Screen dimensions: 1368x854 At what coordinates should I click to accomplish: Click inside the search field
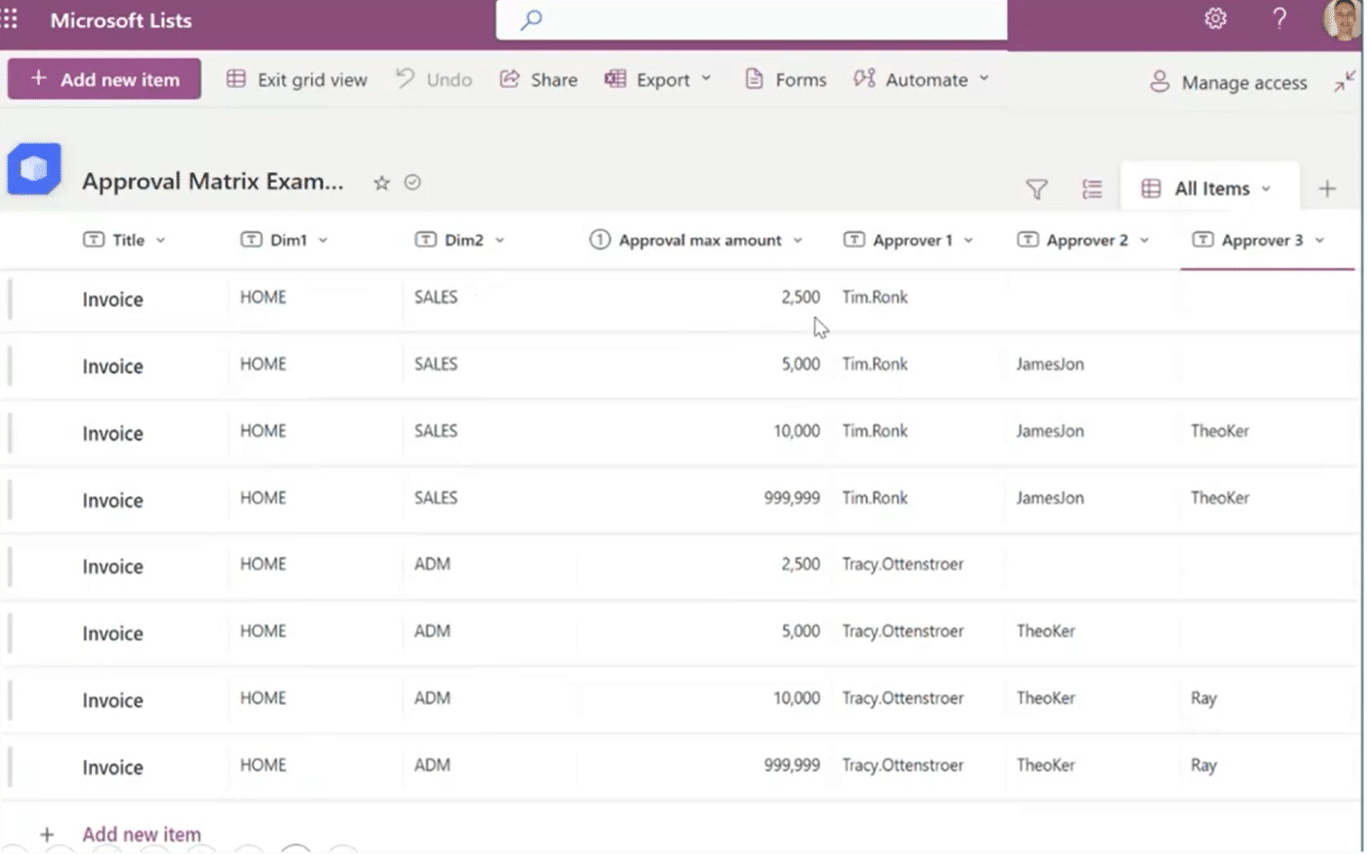point(750,19)
